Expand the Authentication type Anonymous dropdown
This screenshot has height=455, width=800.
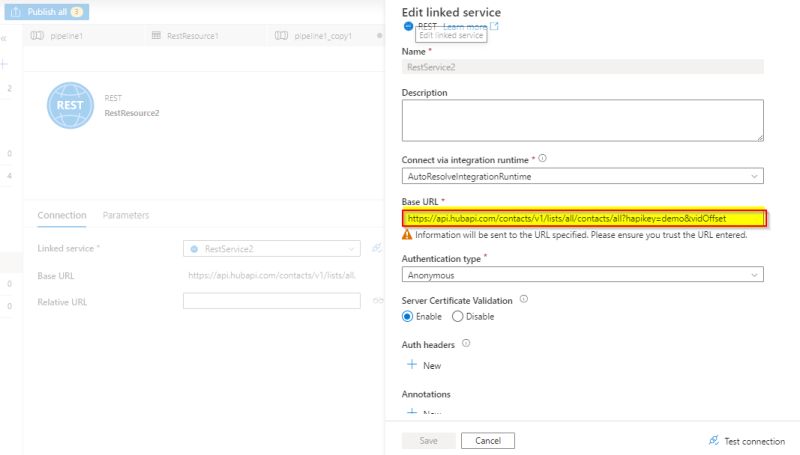582,275
